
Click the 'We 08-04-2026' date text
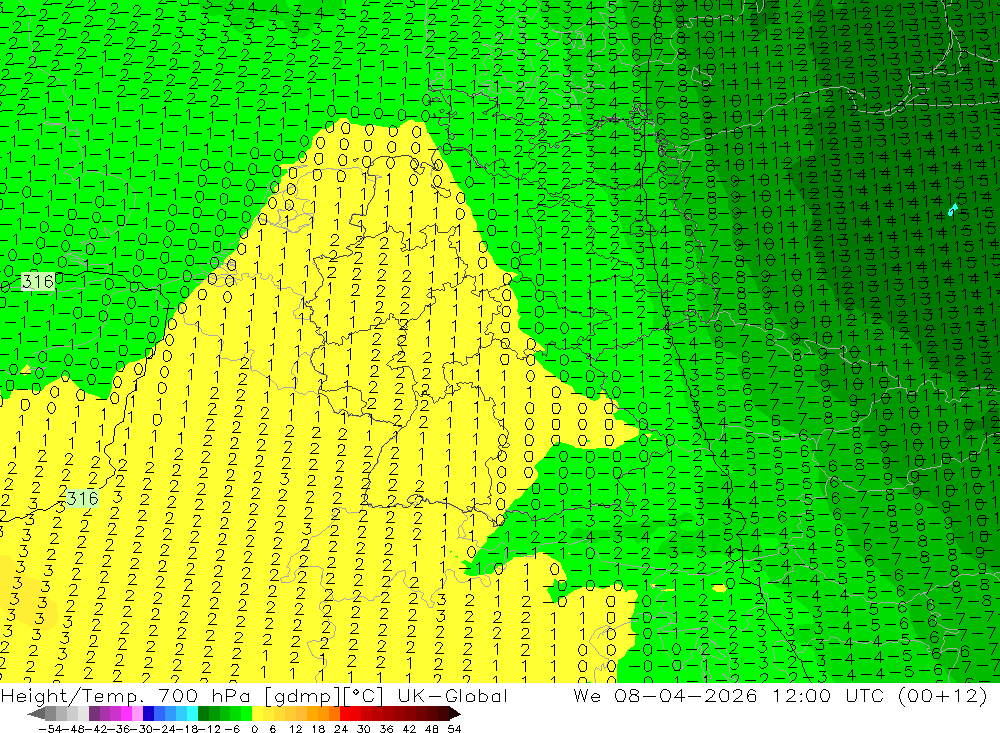(x=665, y=695)
